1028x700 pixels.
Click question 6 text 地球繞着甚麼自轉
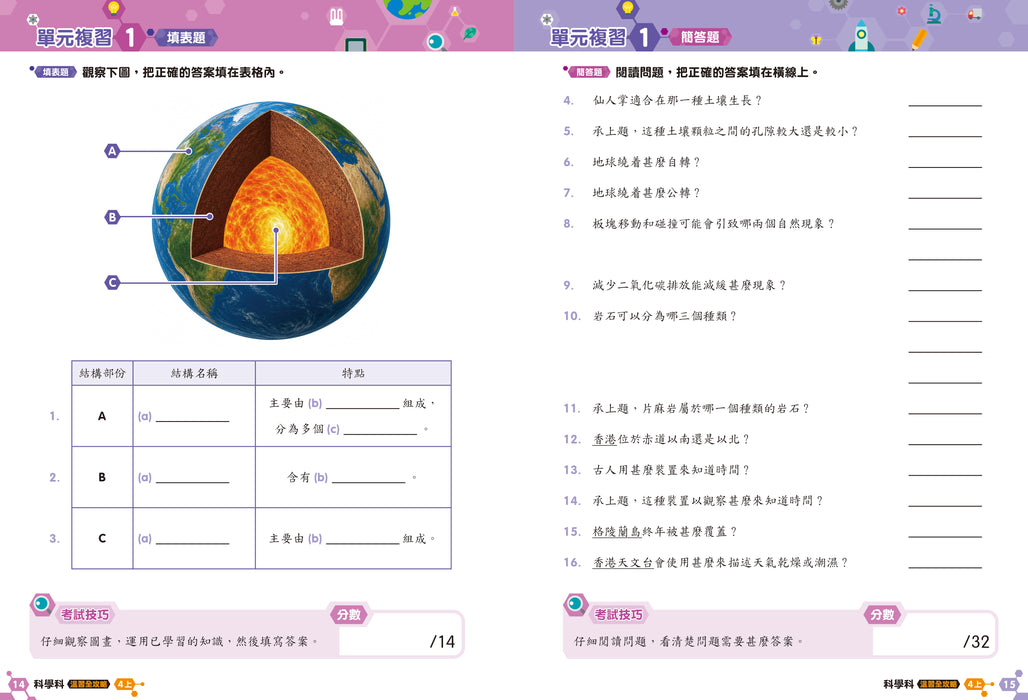coord(646,162)
